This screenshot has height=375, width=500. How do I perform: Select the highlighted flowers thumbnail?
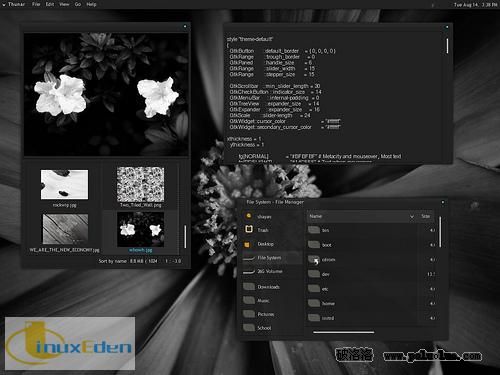pyautogui.click(x=140, y=229)
